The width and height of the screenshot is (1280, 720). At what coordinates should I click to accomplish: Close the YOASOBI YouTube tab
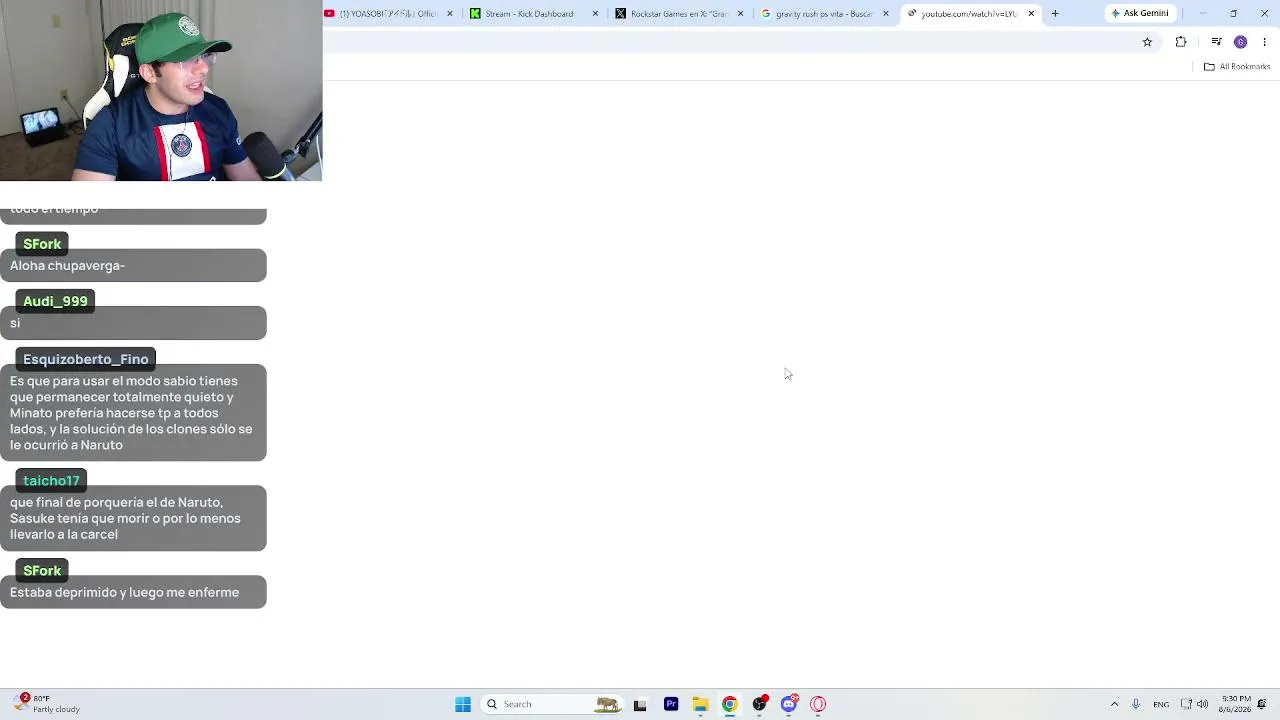click(450, 14)
